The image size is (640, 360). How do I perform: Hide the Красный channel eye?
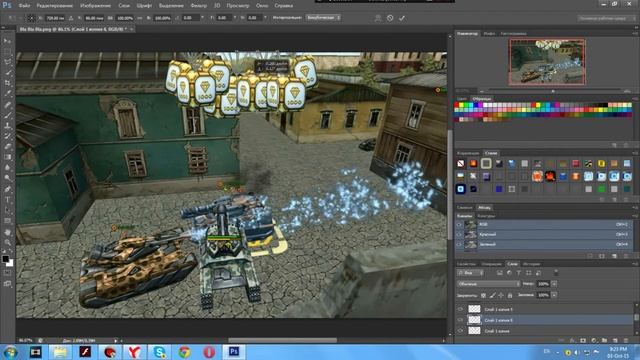pyautogui.click(x=459, y=234)
